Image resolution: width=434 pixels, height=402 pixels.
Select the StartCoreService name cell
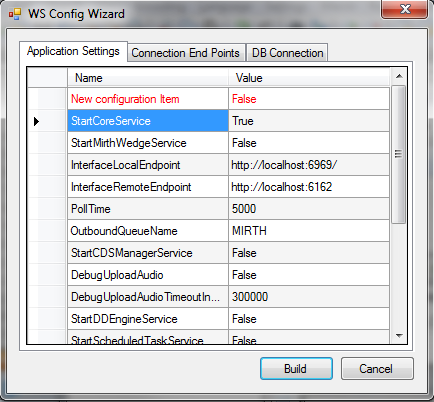148,121
